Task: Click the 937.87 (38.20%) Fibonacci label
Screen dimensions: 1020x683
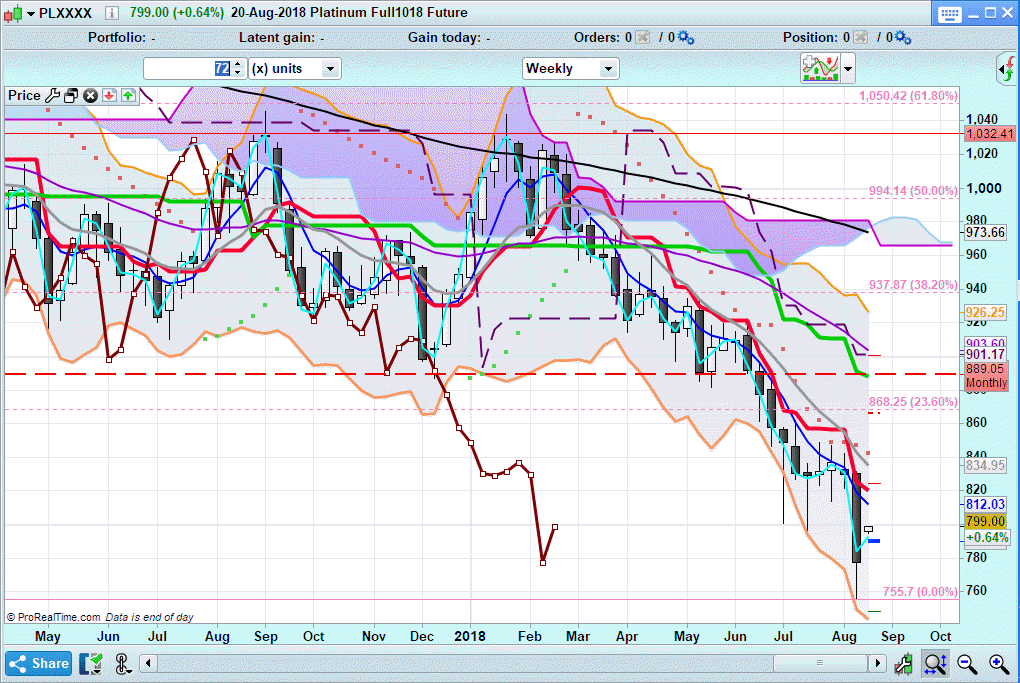Action: [913, 285]
